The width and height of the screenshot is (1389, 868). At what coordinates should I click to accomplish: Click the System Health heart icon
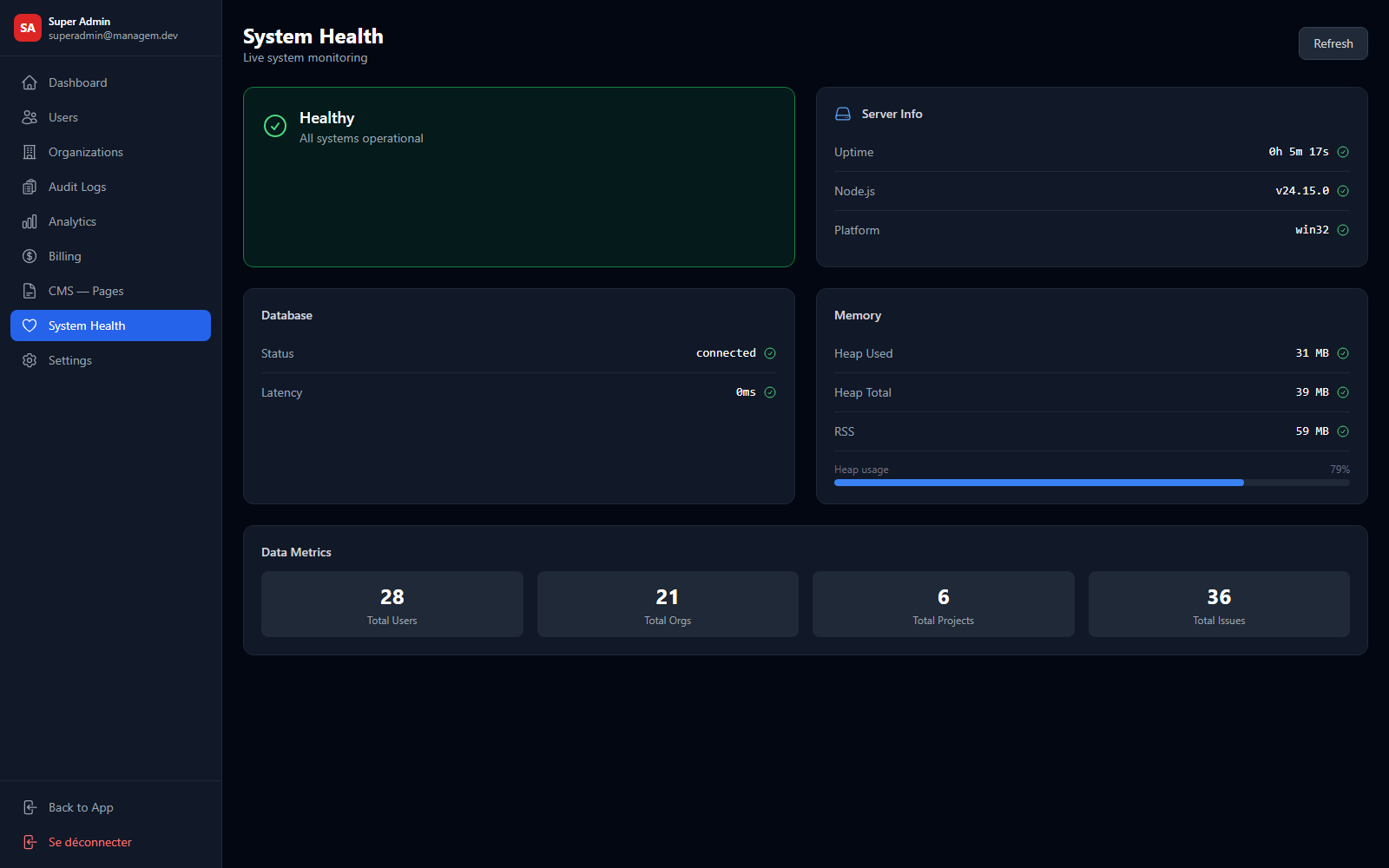tap(30, 325)
